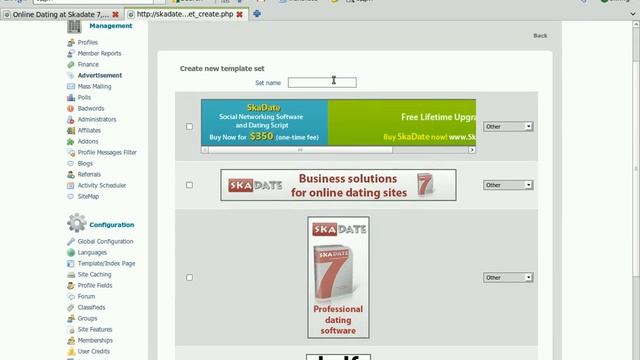Click the Referrals icon
Viewport: 640px width, 360px height.
71,175
